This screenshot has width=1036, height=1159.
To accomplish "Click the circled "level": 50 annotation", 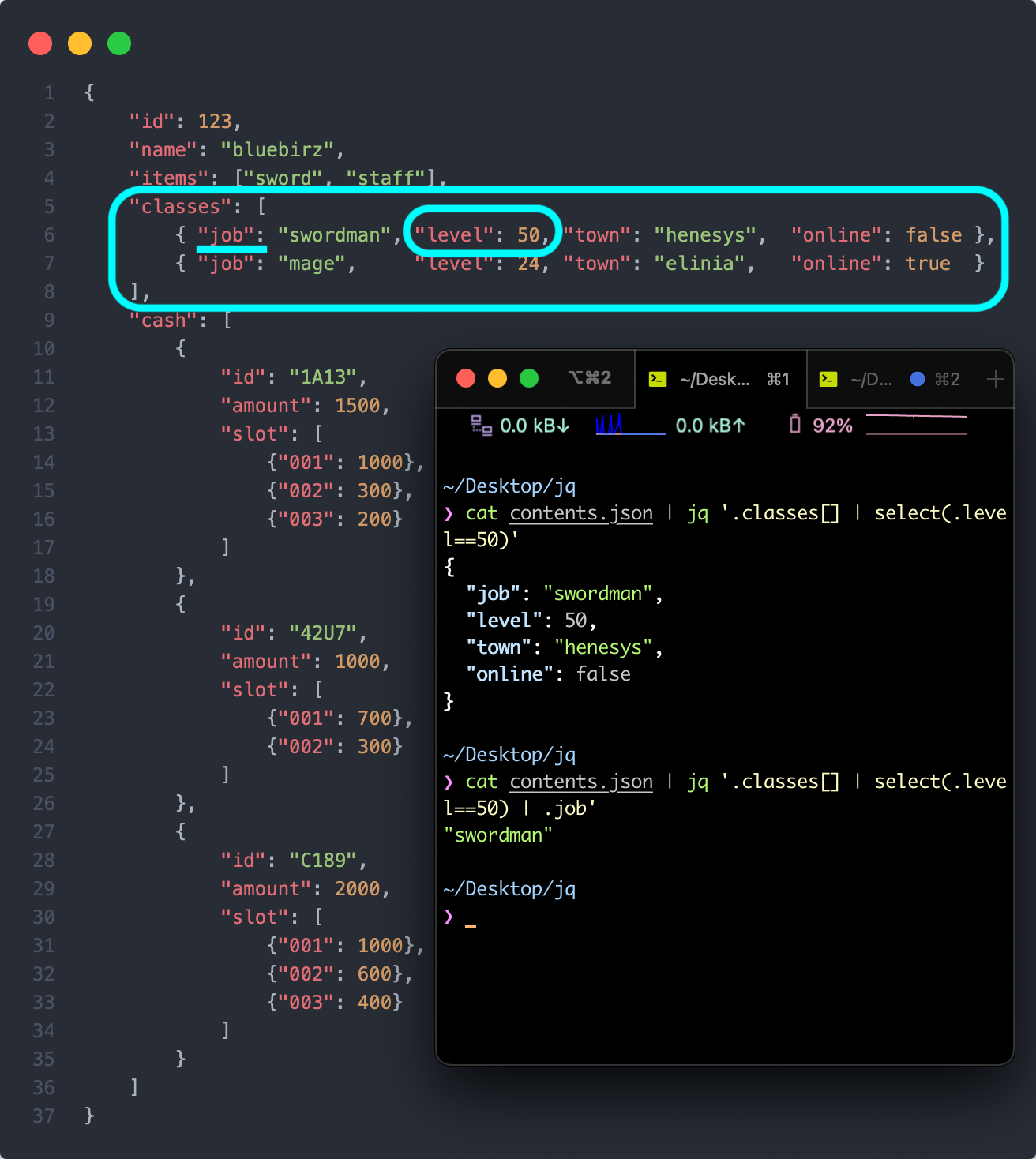I will pyautogui.click(x=482, y=234).
